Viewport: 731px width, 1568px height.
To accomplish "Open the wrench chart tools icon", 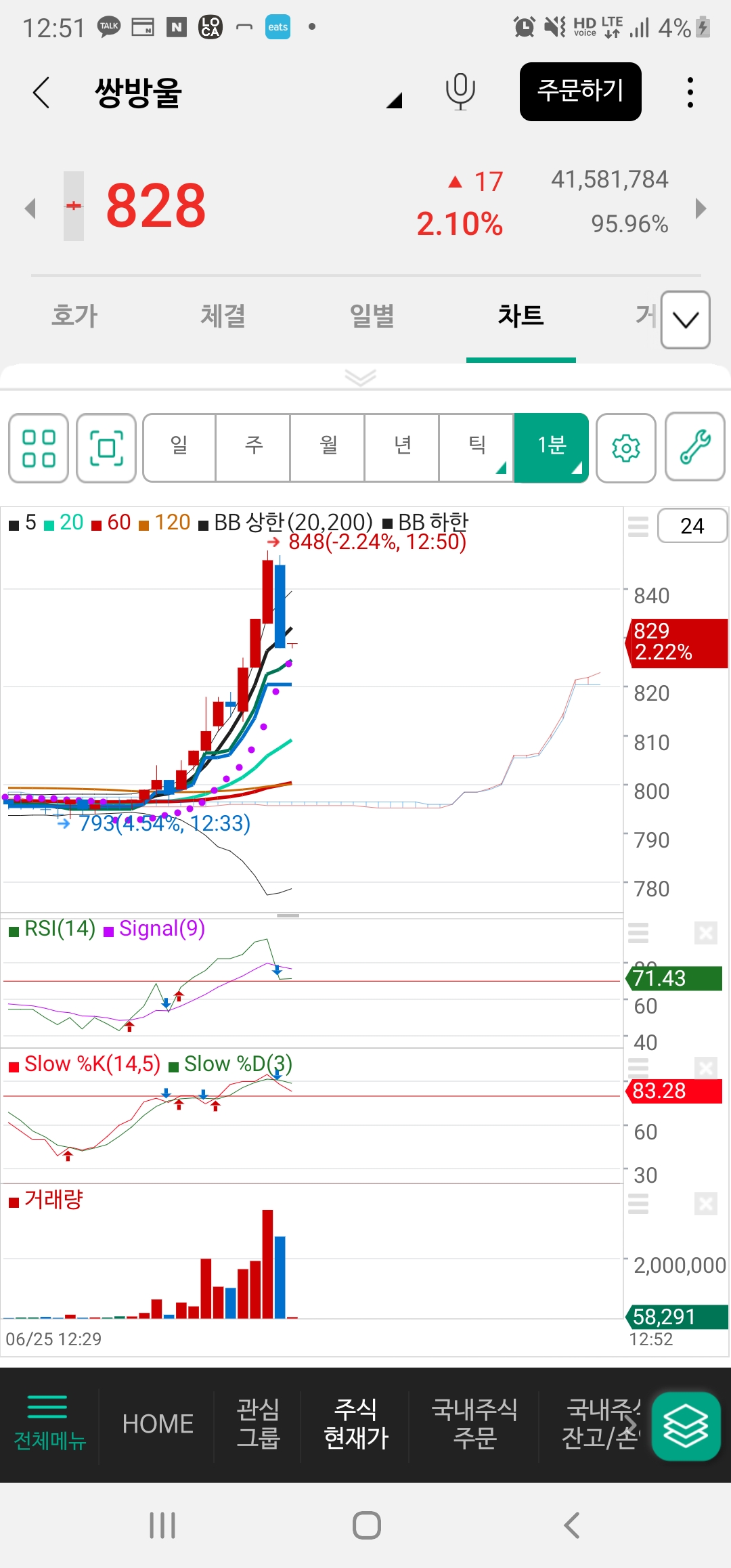I will (x=695, y=448).
